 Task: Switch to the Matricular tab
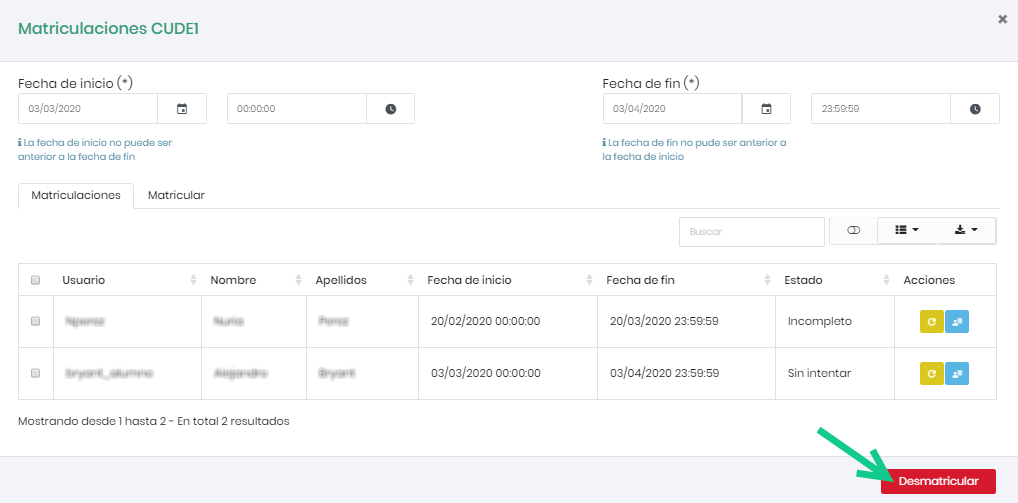176,195
